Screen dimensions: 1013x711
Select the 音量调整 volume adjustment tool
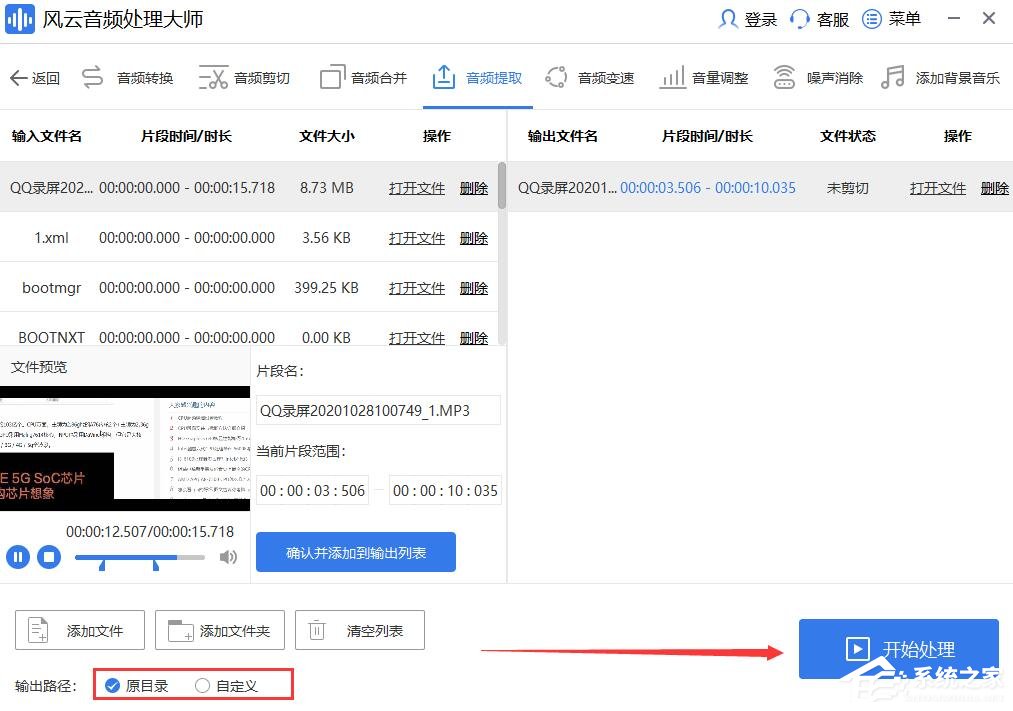click(704, 76)
